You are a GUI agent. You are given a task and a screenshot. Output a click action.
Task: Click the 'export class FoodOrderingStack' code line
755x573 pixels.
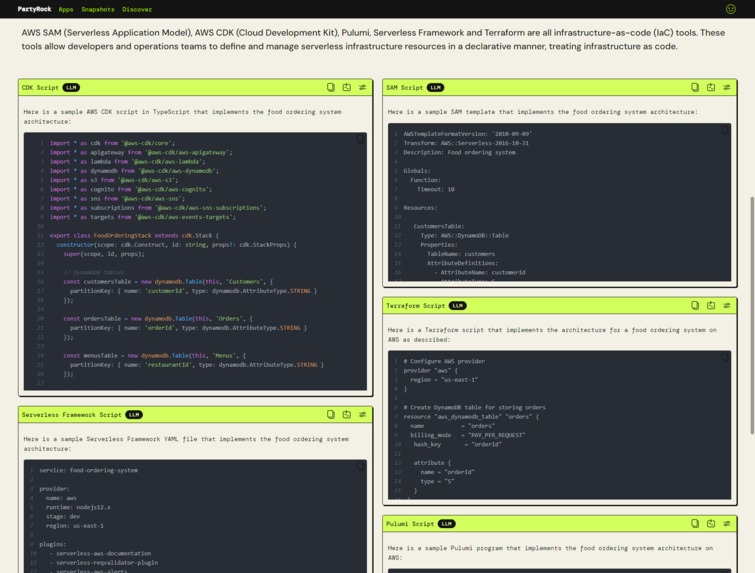[x=134, y=235]
